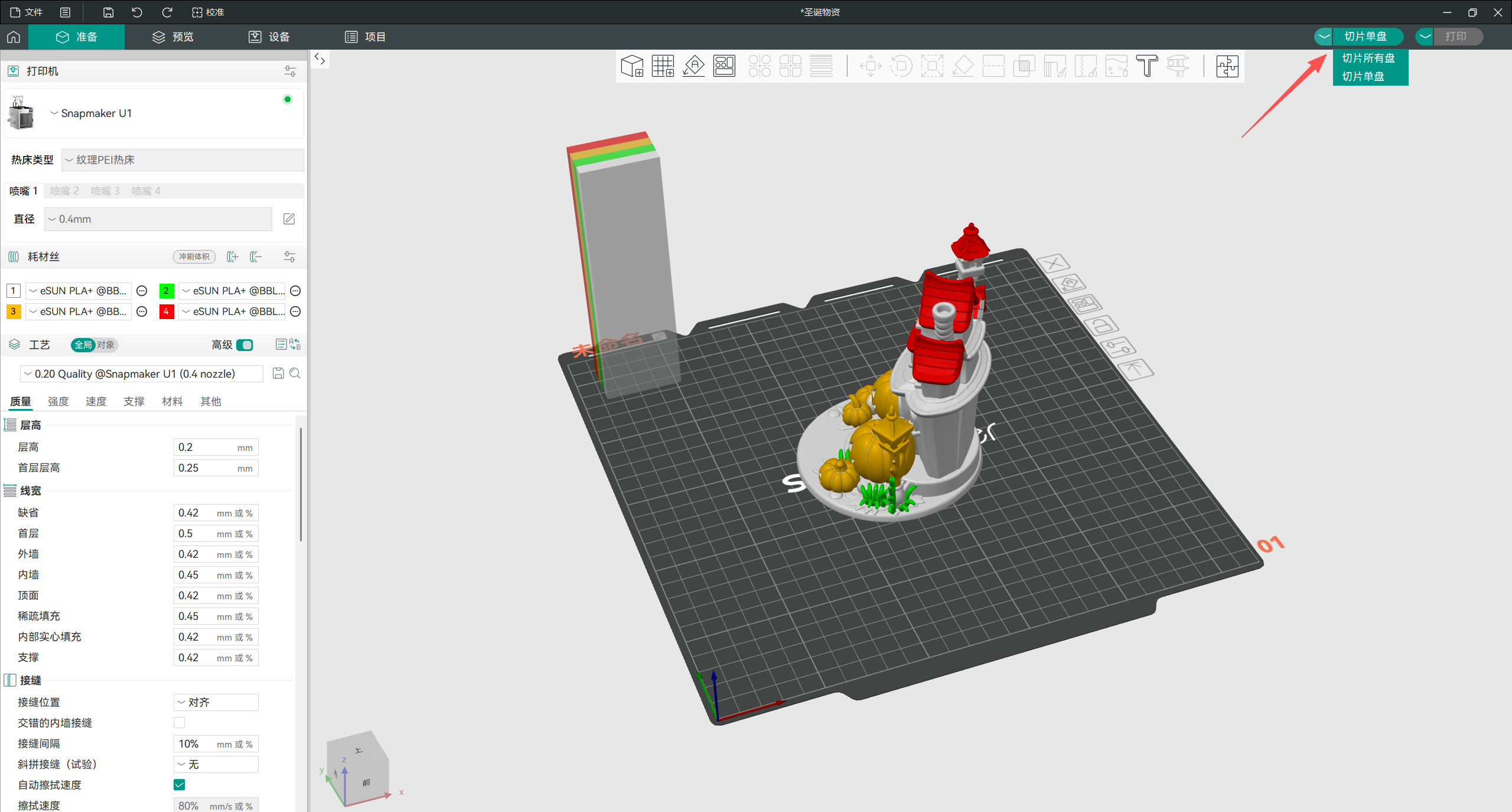
Task: Open the 热床类型 bed type dropdown
Action: coord(183,160)
